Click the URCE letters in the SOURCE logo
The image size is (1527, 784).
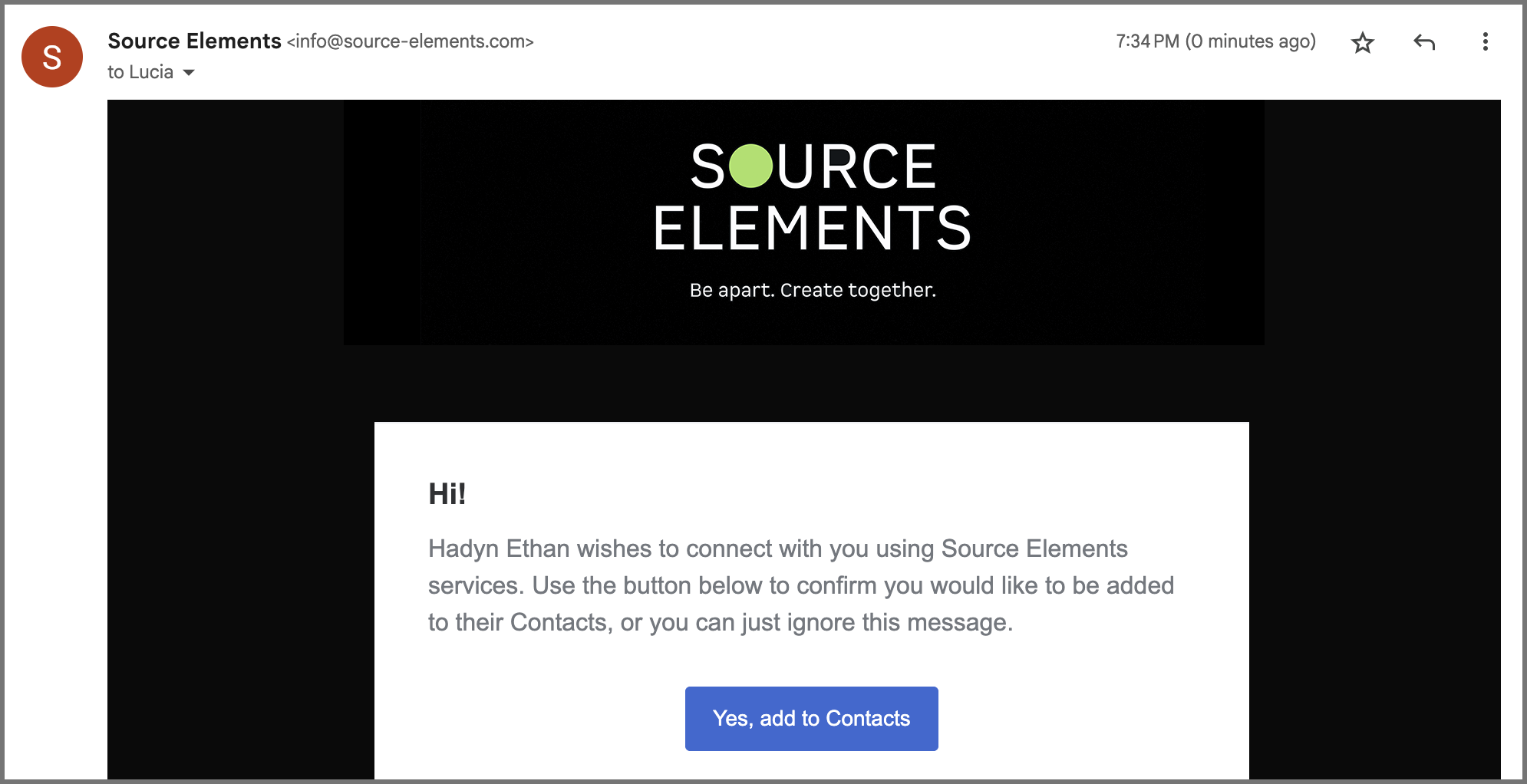click(x=856, y=166)
